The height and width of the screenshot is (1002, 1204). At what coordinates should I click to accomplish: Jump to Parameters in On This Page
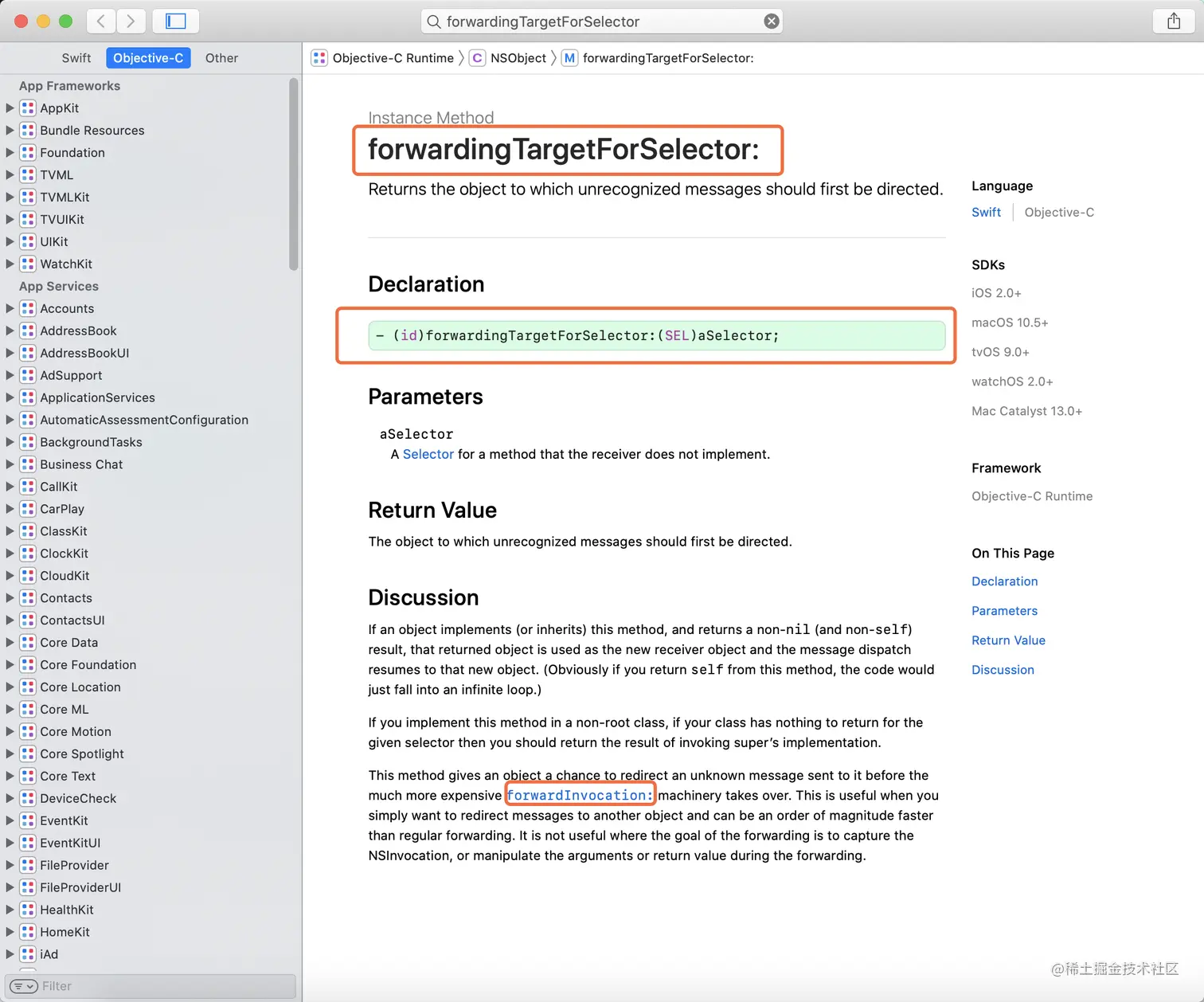(1005, 612)
